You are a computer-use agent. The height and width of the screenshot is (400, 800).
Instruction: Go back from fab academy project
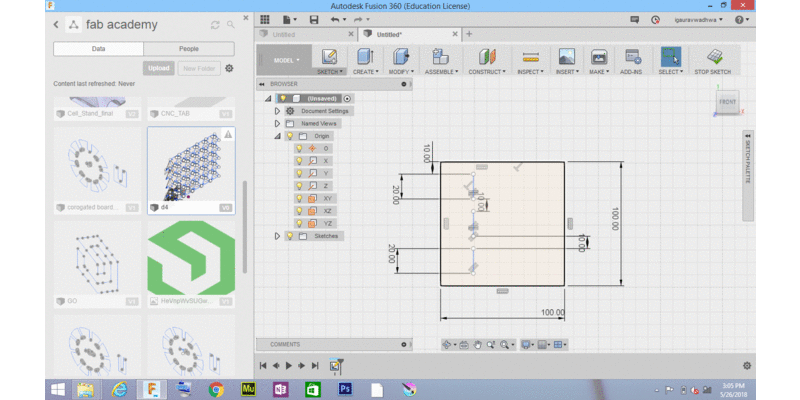[x=56, y=24]
